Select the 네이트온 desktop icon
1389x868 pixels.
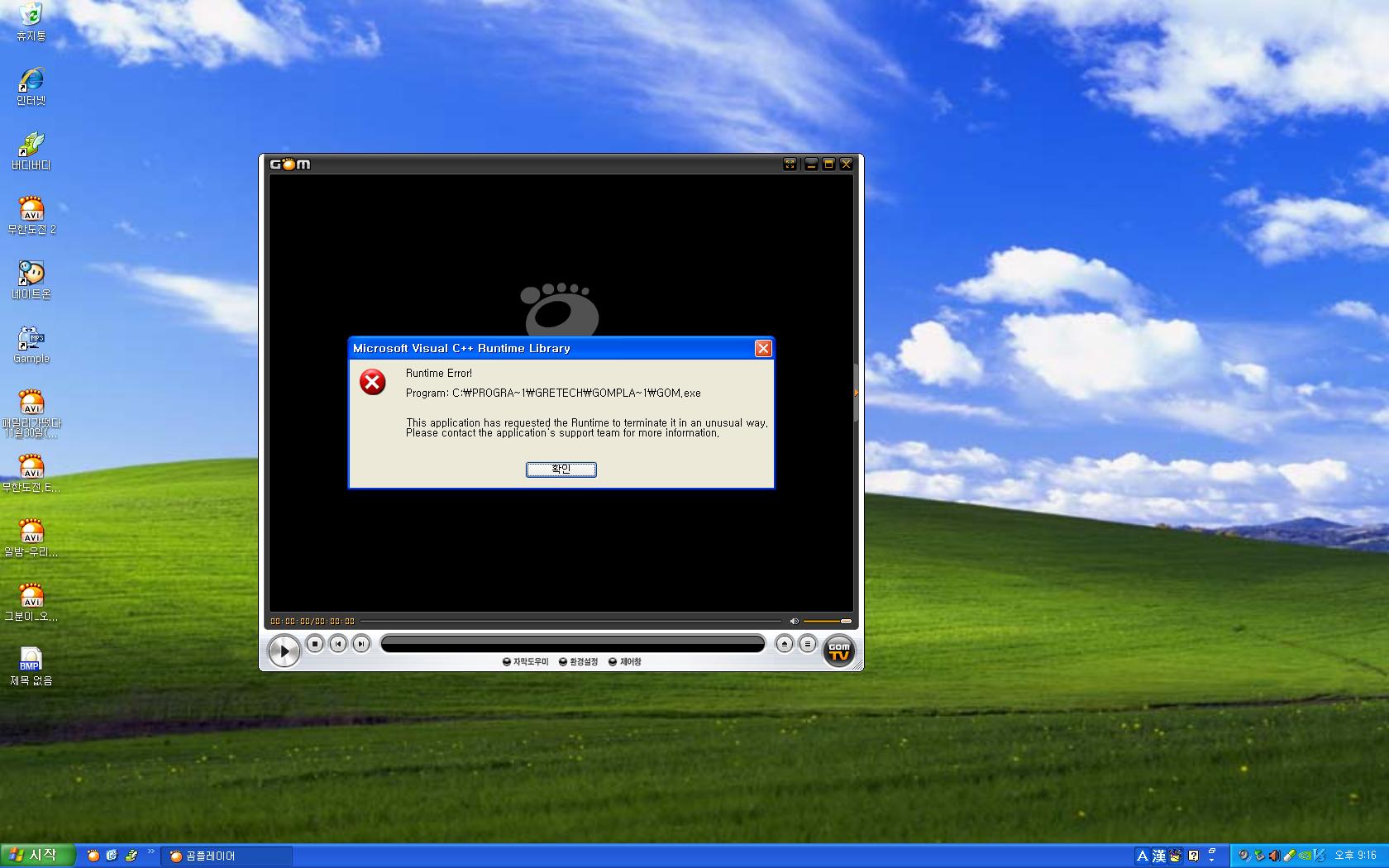tap(31, 280)
